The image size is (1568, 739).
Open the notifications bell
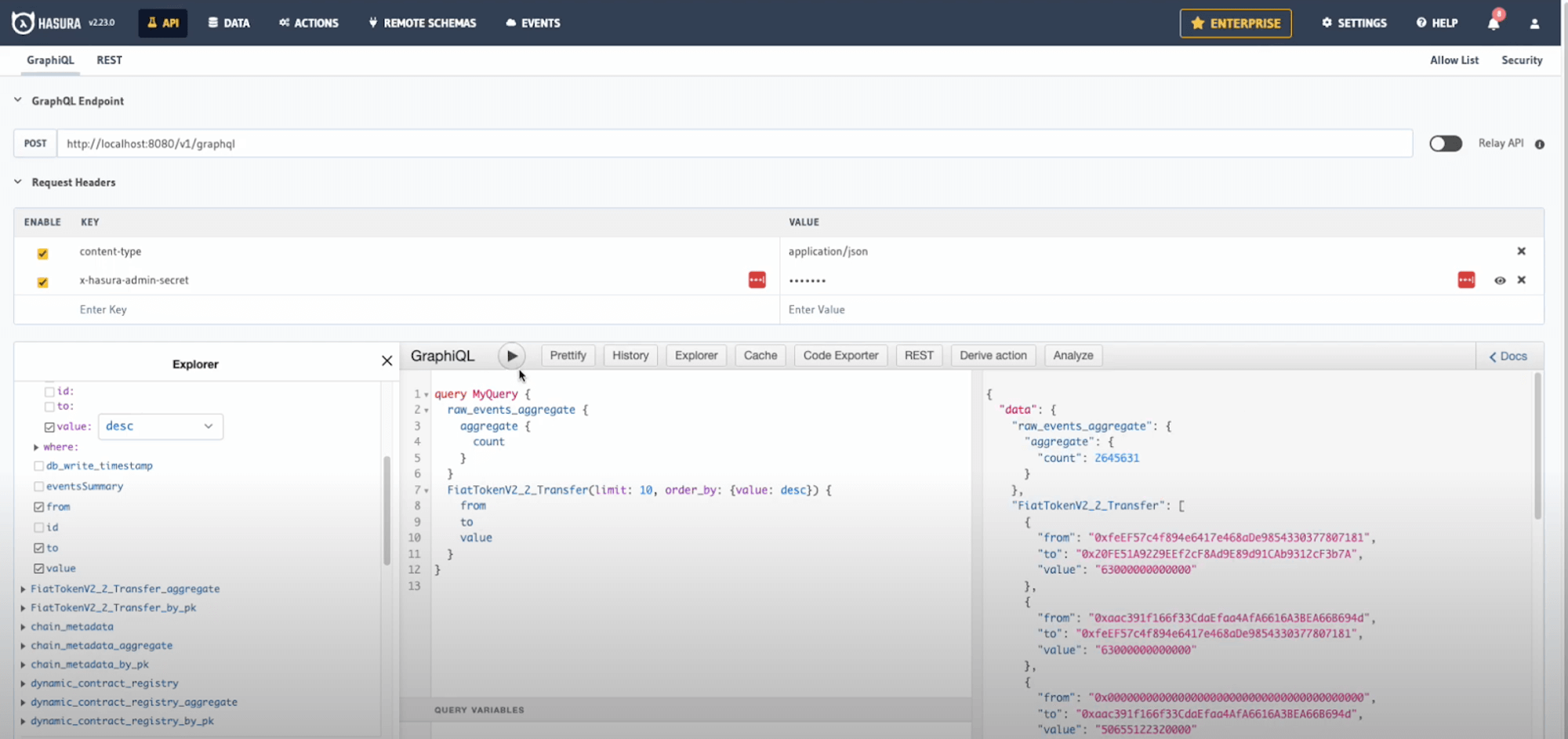1494,23
